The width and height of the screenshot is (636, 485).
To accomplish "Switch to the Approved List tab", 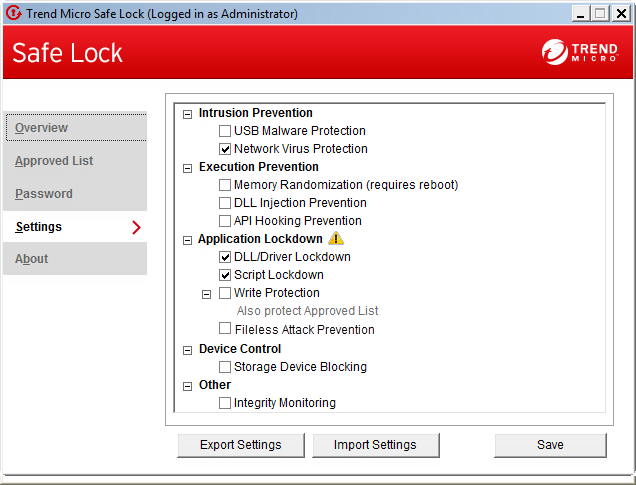I will tap(54, 161).
